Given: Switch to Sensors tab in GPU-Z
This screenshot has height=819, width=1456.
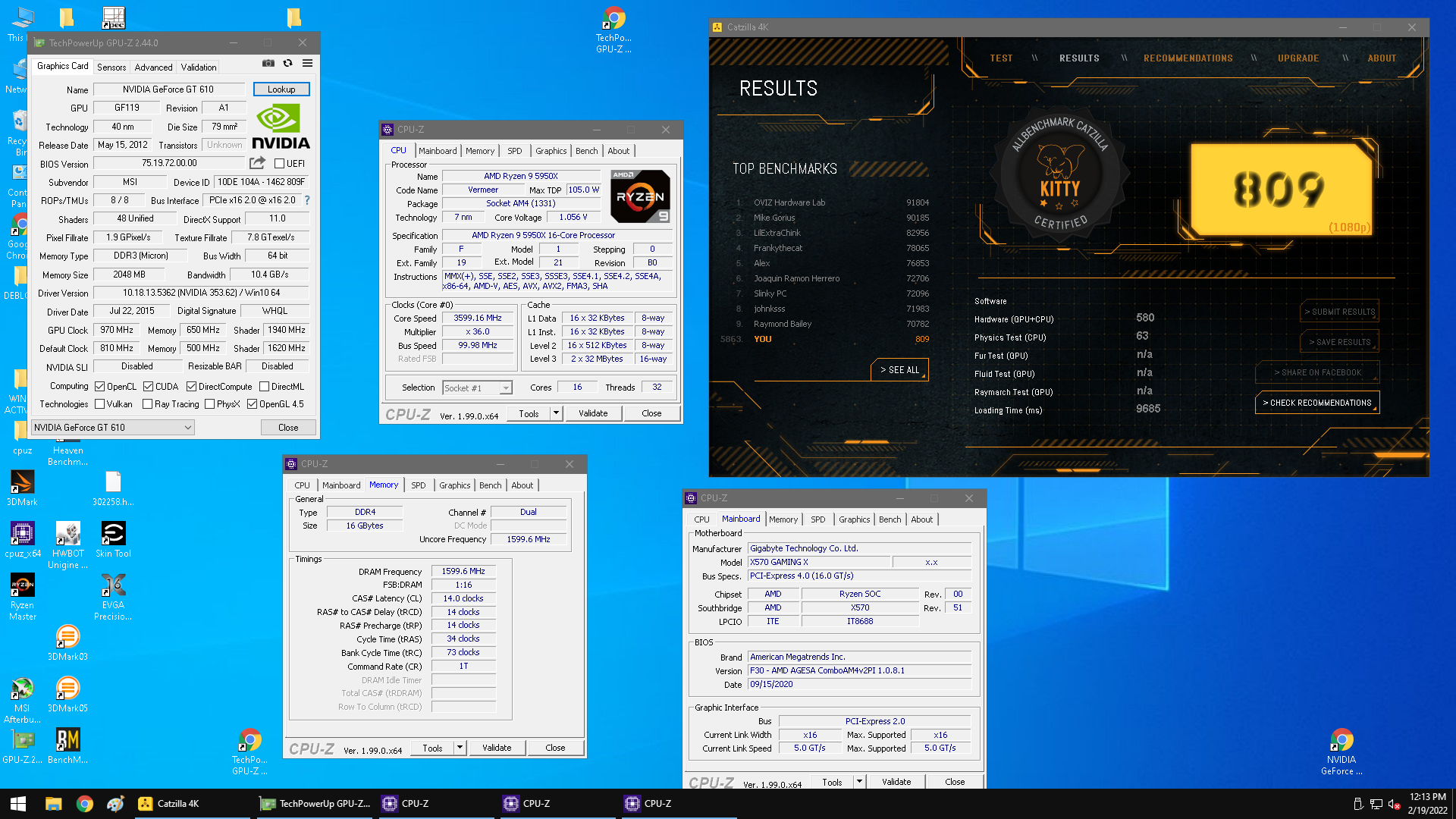Looking at the screenshot, I should pyautogui.click(x=111, y=67).
